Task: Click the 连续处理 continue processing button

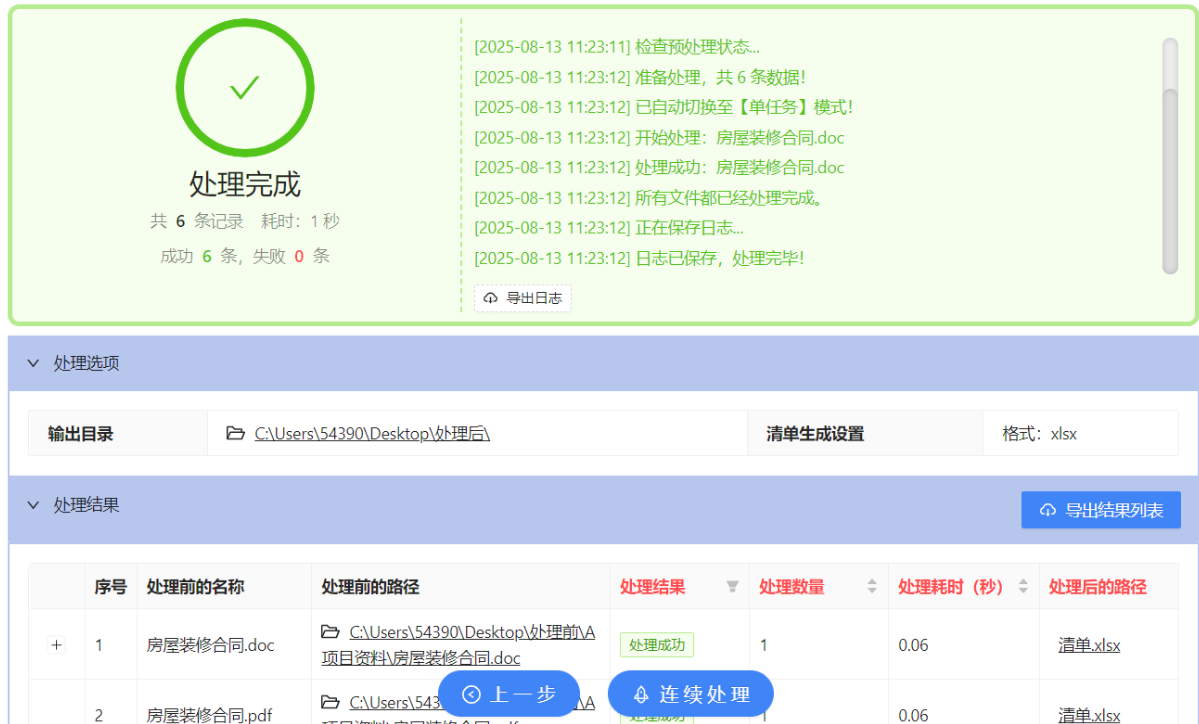Action: click(x=691, y=694)
